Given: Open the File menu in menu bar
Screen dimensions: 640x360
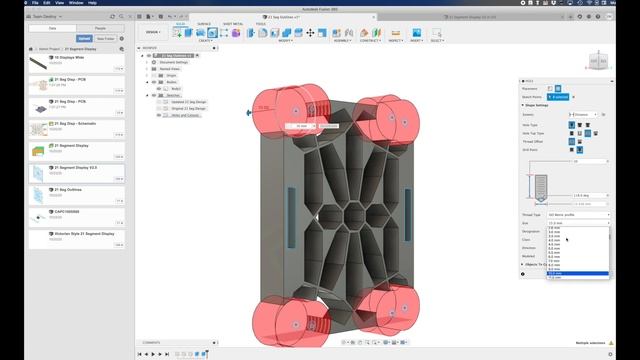Looking at the screenshot, I should click(x=35, y=2).
